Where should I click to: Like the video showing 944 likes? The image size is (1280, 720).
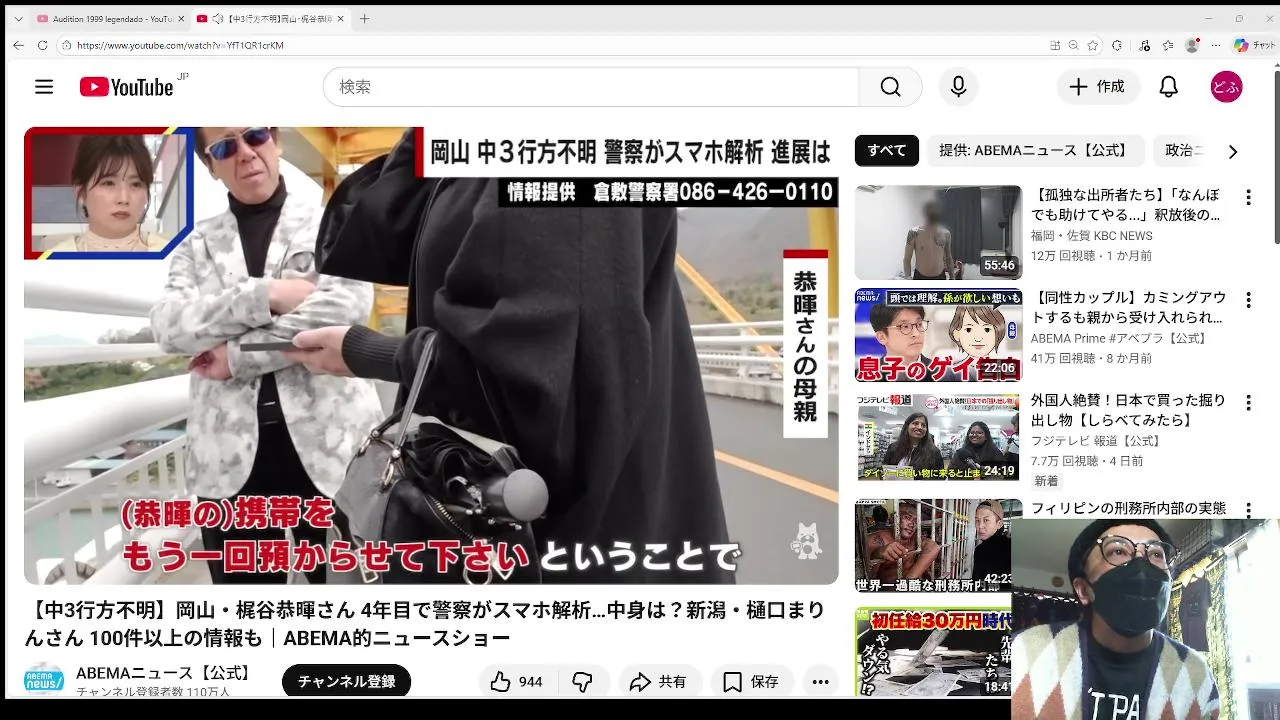[518, 682]
